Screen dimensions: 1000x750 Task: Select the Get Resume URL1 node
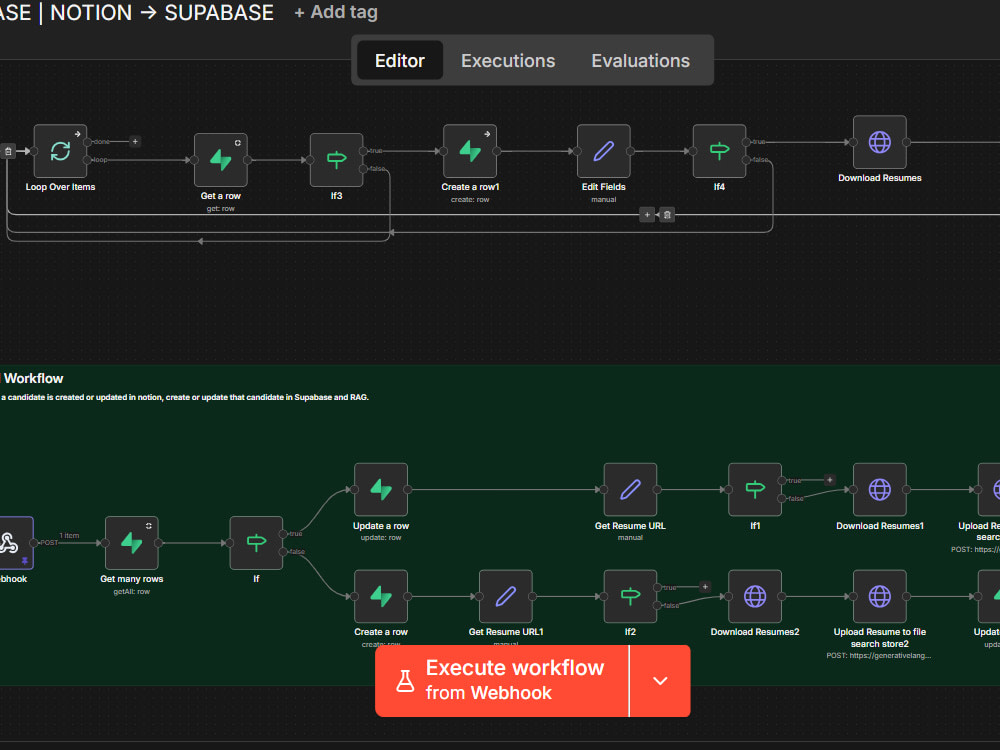(506, 596)
